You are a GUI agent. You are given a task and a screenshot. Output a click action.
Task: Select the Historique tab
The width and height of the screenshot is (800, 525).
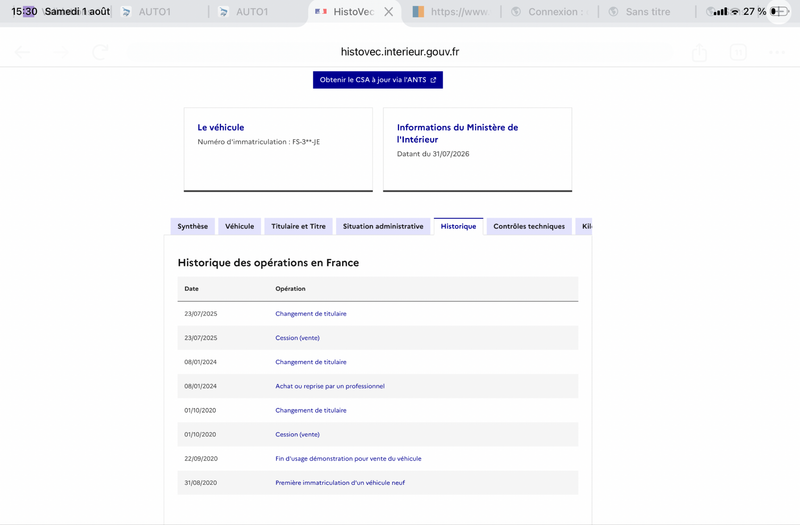tap(458, 226)
